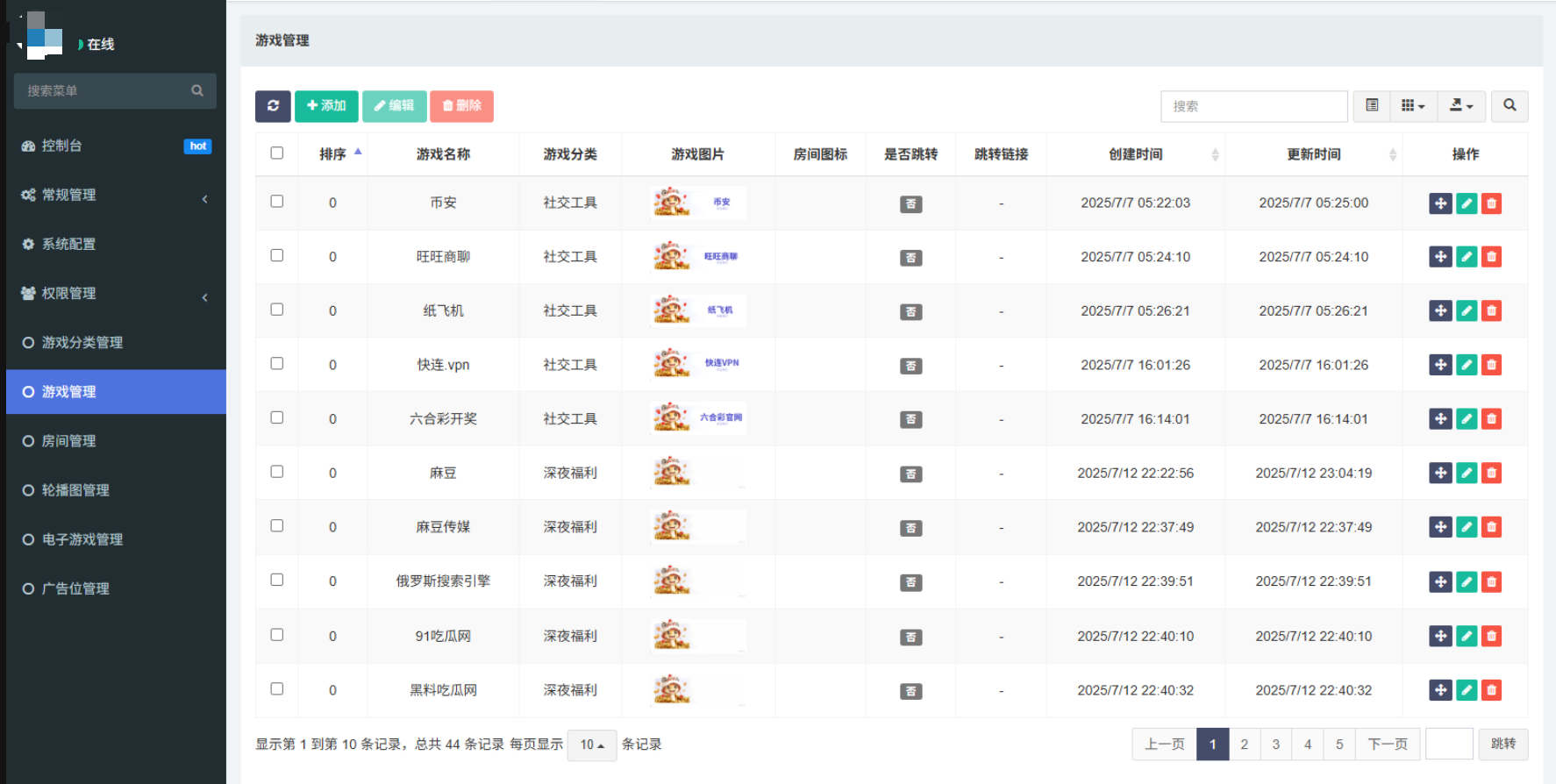Viewport: 1556px width, 784px height.
Task: Click the red delete icon for 黑料吃瓜网 row
Action: pos(1491,690)
